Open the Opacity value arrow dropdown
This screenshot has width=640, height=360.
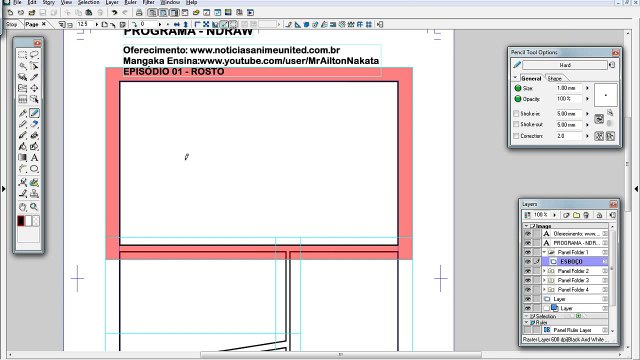tap(587, 99)
